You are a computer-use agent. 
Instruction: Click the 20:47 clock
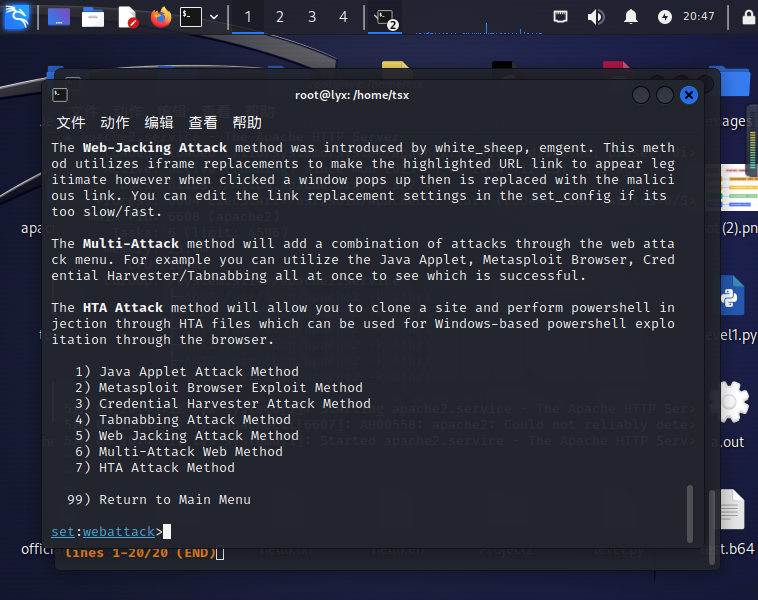[699, 16]
